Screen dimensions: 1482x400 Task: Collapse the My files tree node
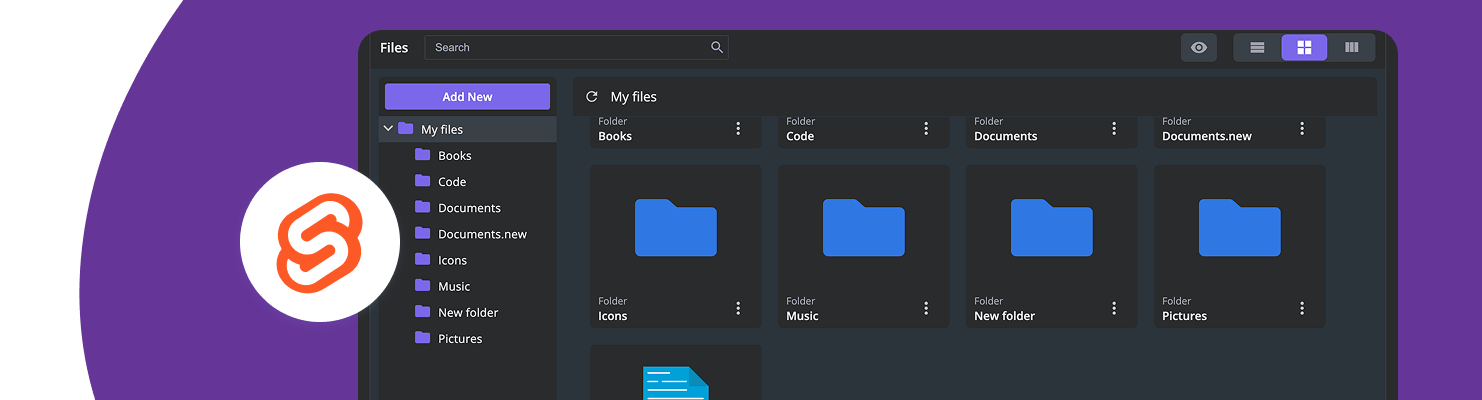pyautogui.click(x=388, y=129)
